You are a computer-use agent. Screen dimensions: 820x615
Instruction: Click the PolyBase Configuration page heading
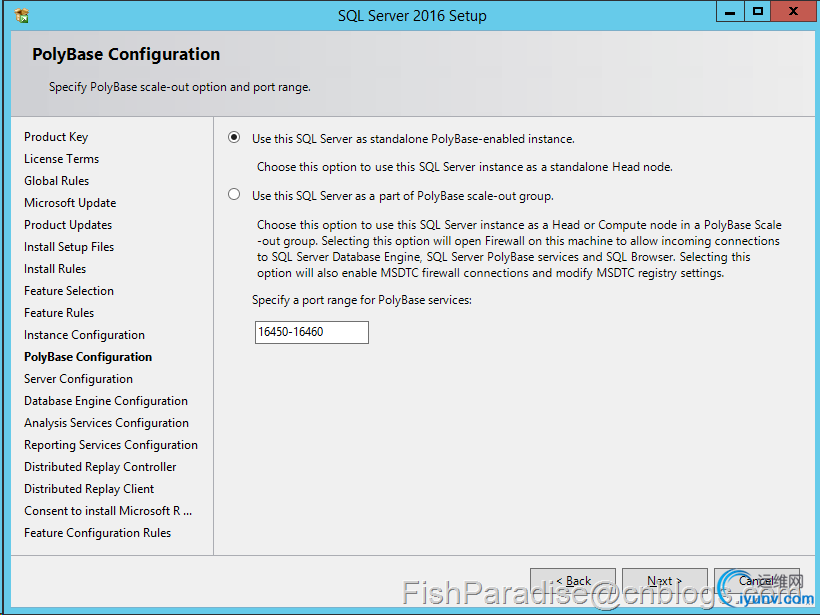click(x=126, y=54)
